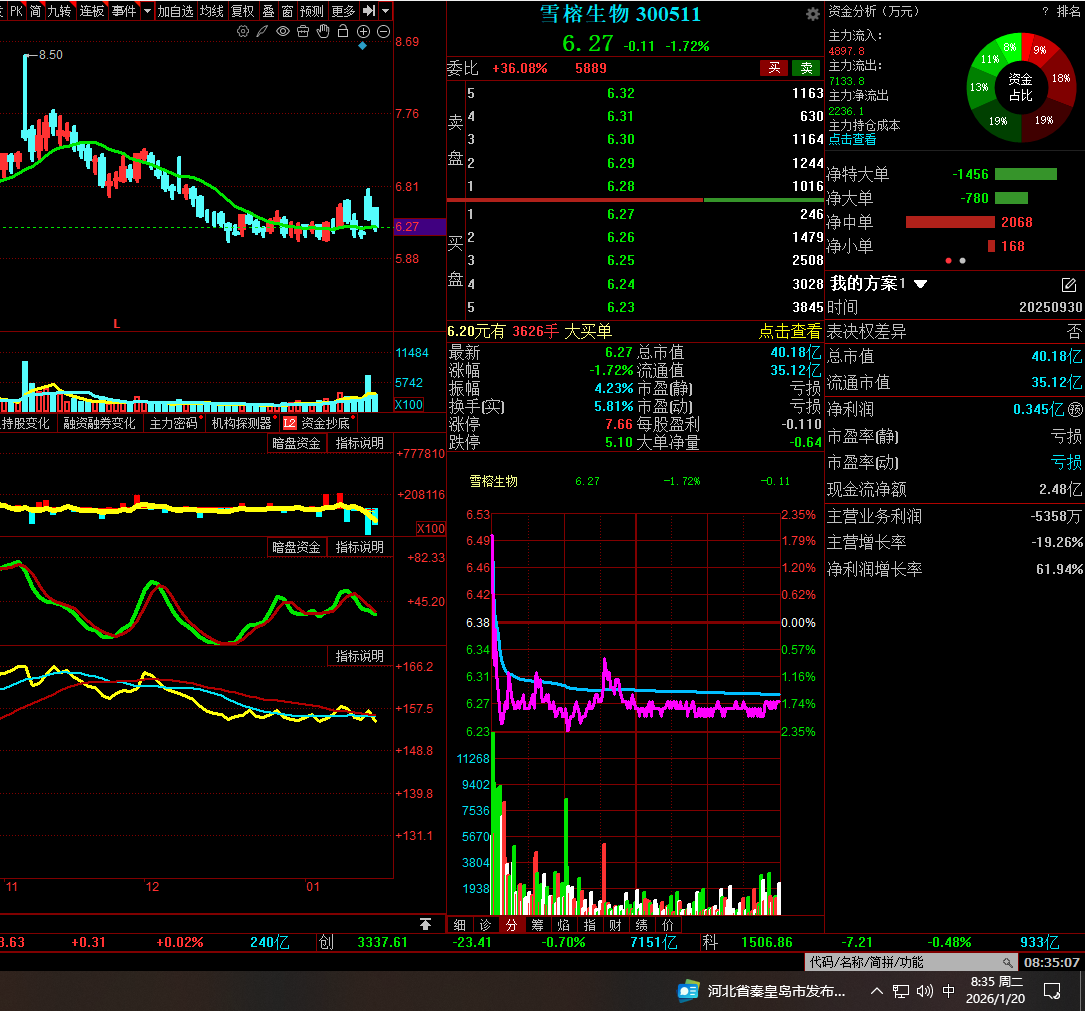Switch to 资金抄底 tab
Image resolution: width=1085 pixels, height=1011 pixels.
[x=318, y=423]
